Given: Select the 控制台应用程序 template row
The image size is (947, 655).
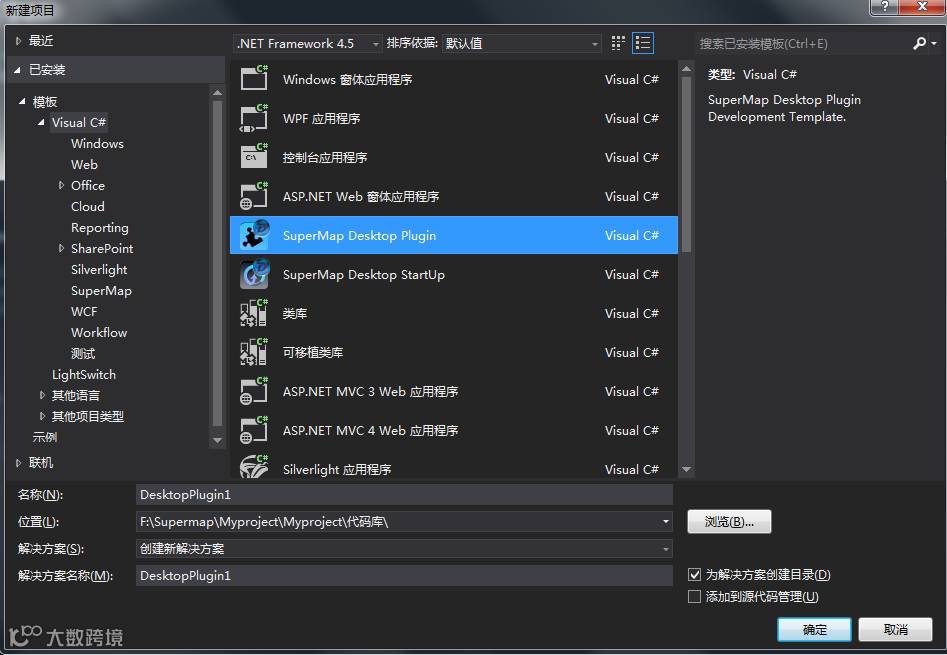Looking at the screenshot, I should pyautogui.click(x=454, y=158).
